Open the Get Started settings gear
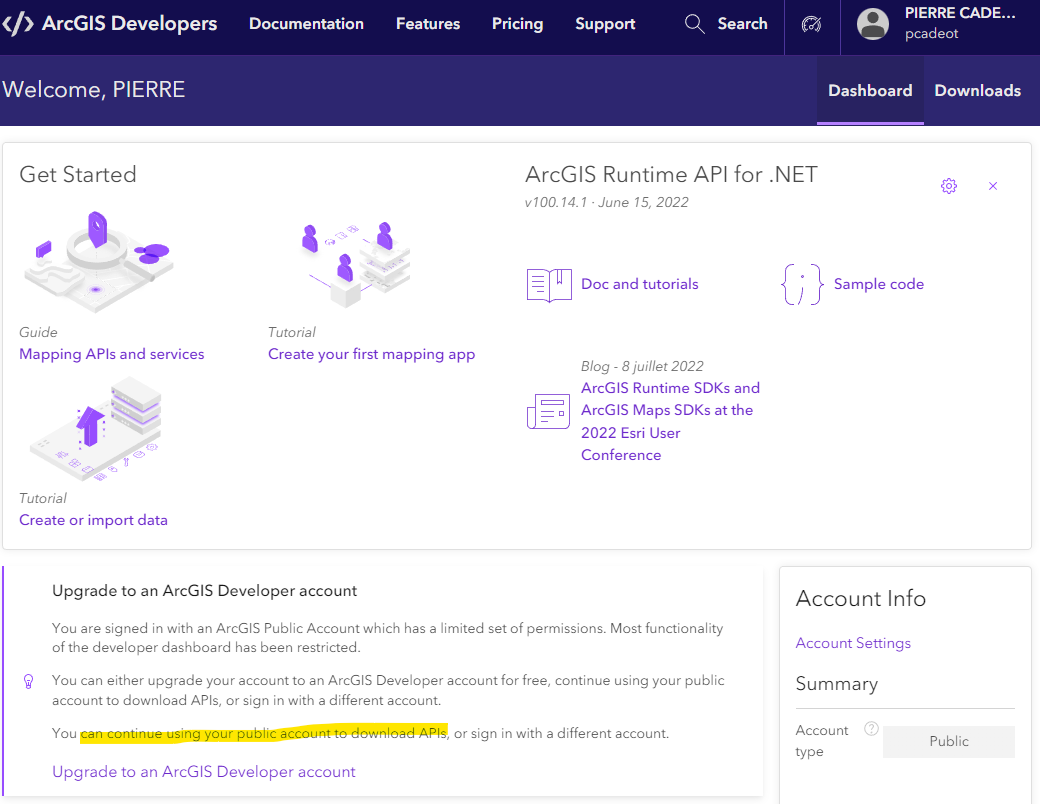 click(948, 186)
